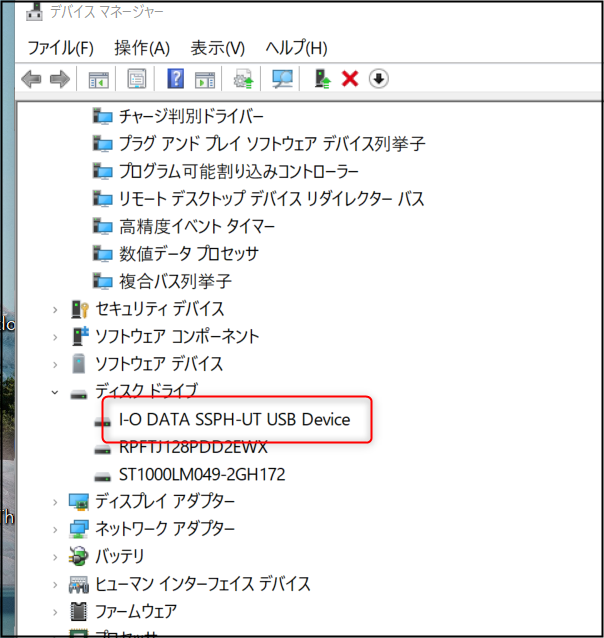The height and width of the screenshot is (638, 604).
Task: Select the ディスプレイ アダプター label
Action: click(x=165, y=501)
